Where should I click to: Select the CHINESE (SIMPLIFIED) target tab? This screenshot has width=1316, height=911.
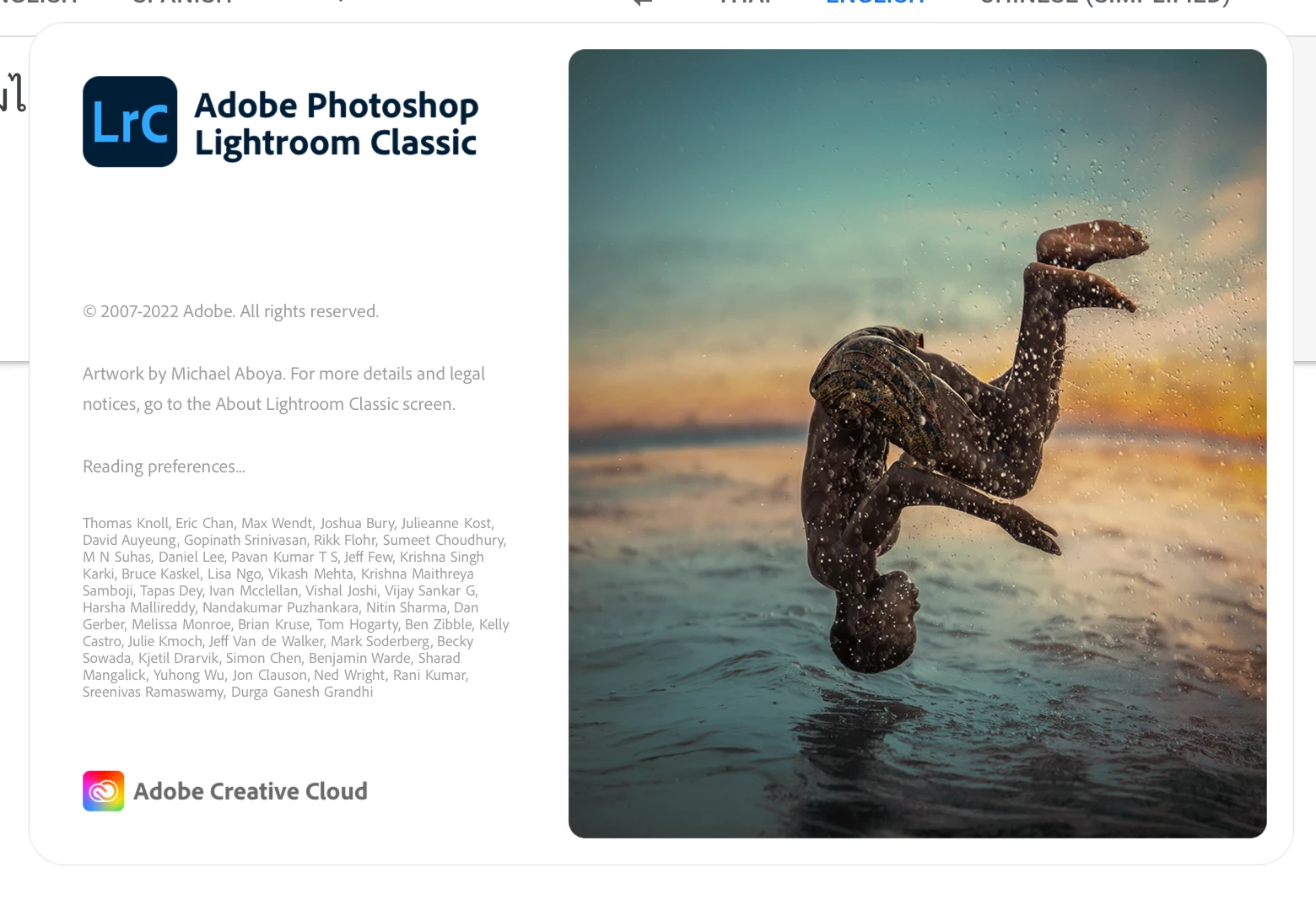click(1105, 3)
